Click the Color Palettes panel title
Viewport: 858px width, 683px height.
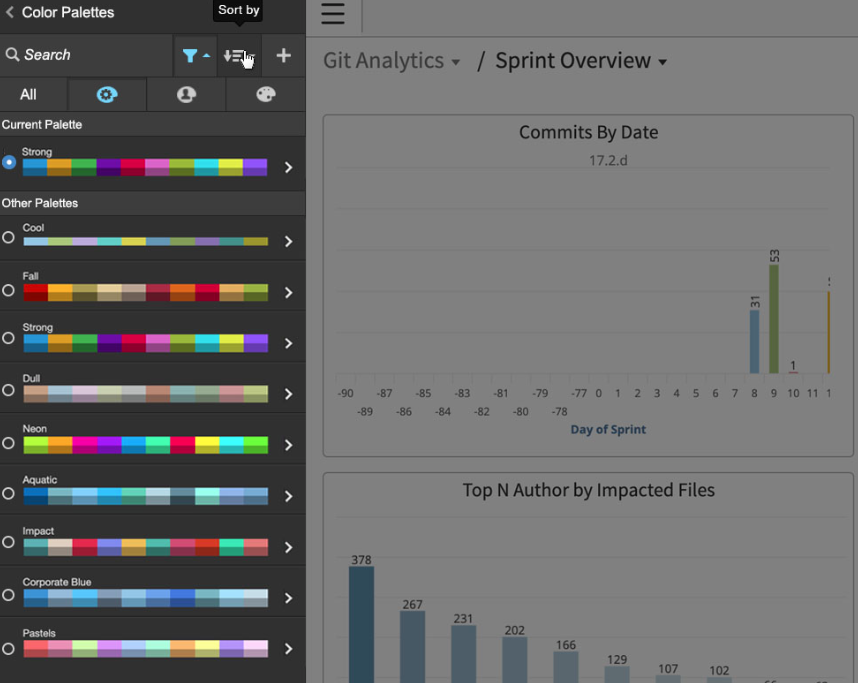click(68, 12)
